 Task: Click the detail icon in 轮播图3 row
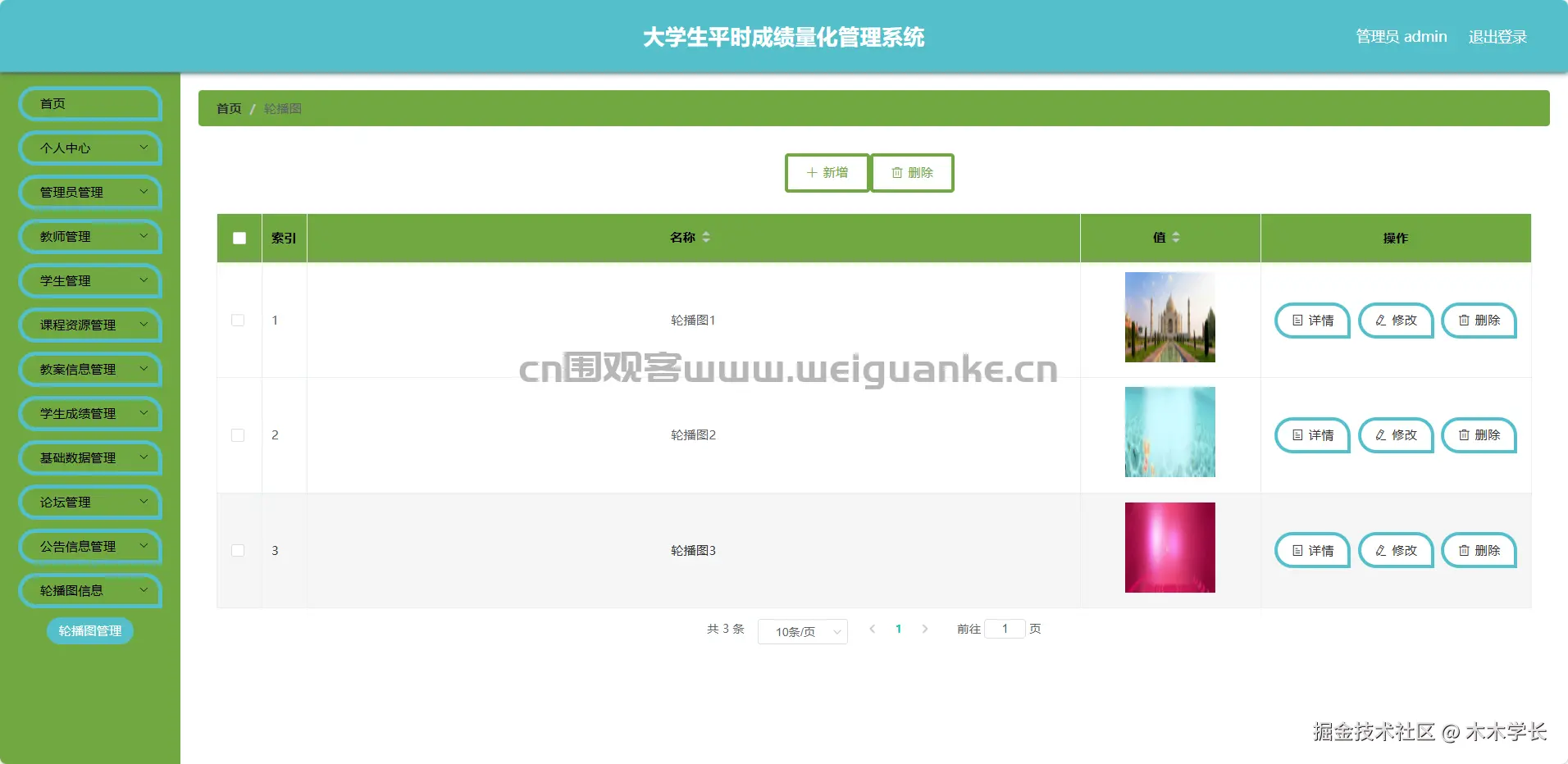click(1297, 551)
